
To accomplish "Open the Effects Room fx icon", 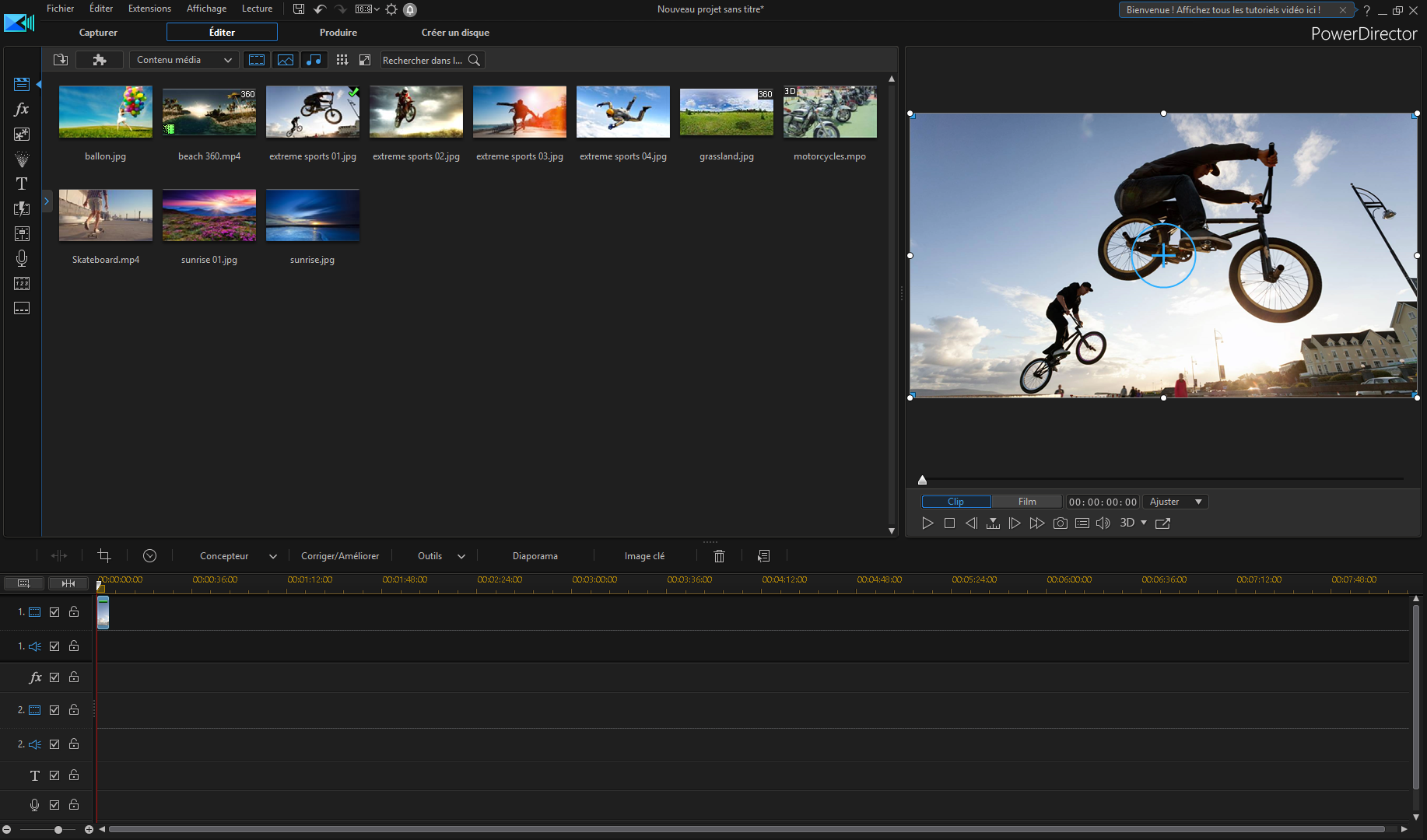I will 22,109.
